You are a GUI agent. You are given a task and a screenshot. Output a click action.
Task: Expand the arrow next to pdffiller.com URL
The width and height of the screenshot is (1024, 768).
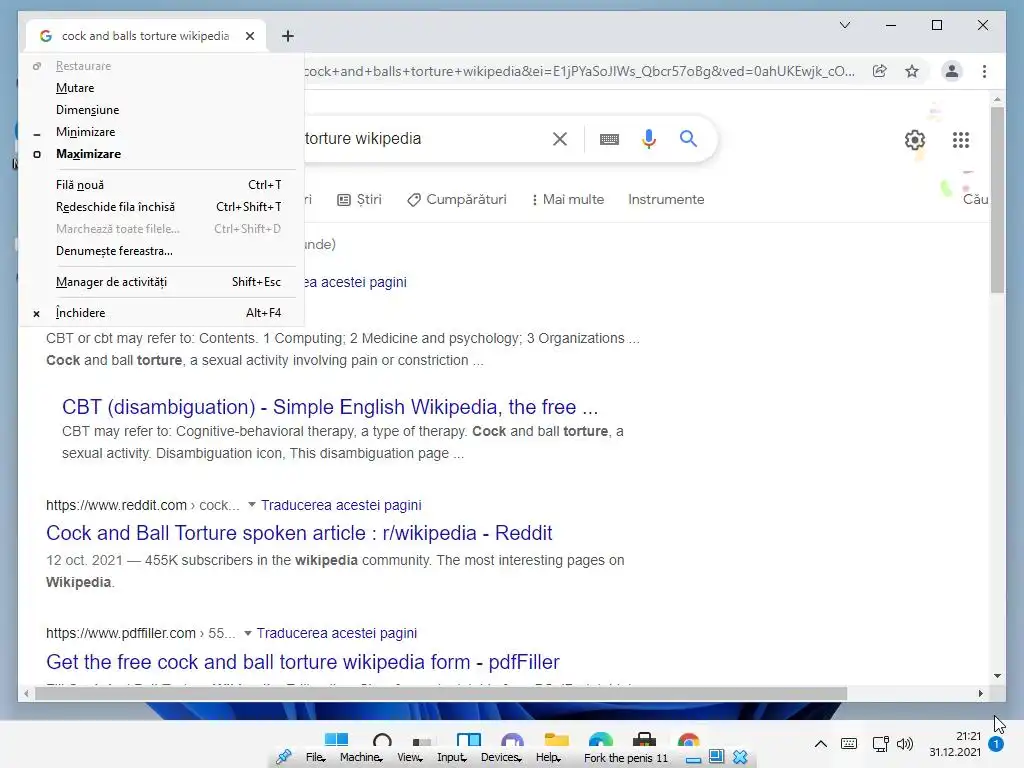point(248,633)
